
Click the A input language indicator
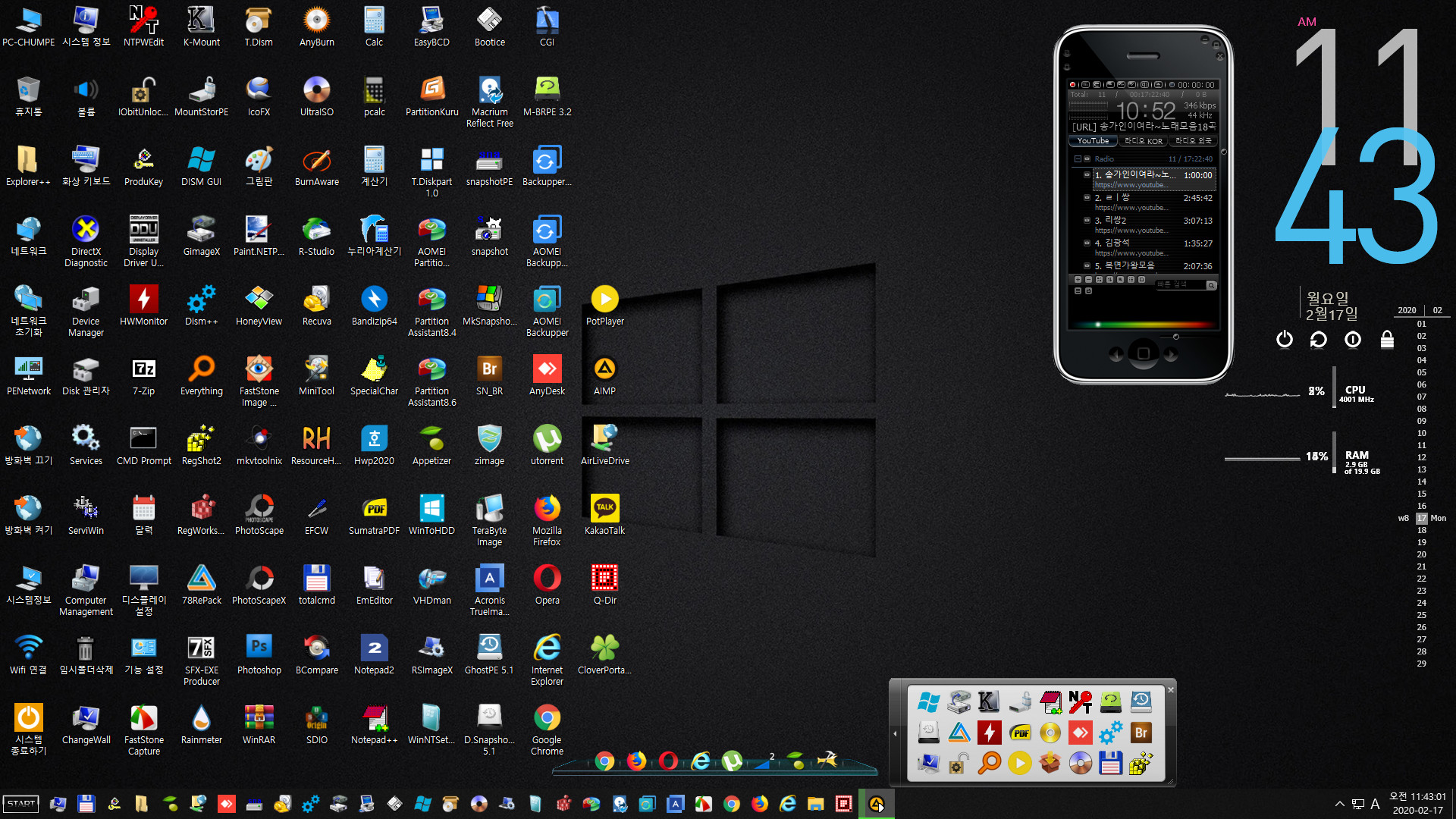pyautogui.click(x=1375, y=804)
